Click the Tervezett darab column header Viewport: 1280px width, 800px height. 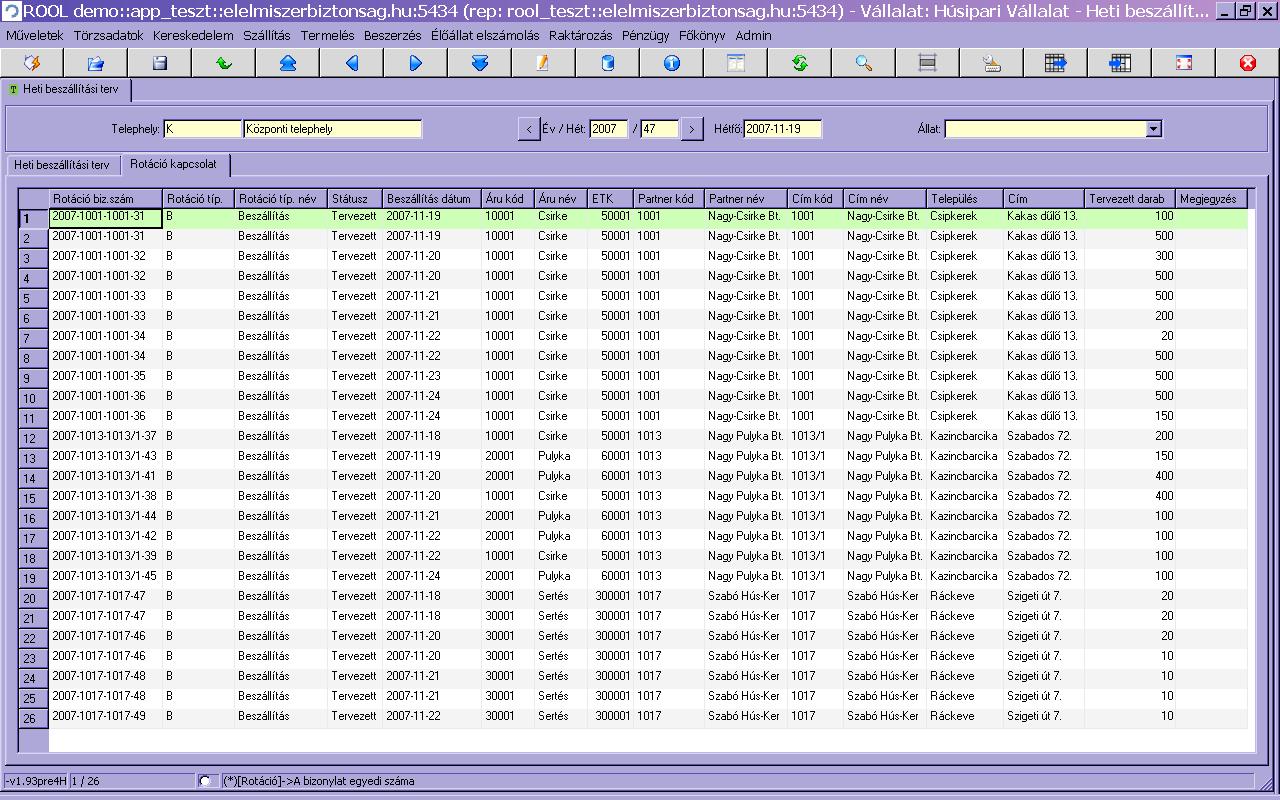pos(1131,199)
